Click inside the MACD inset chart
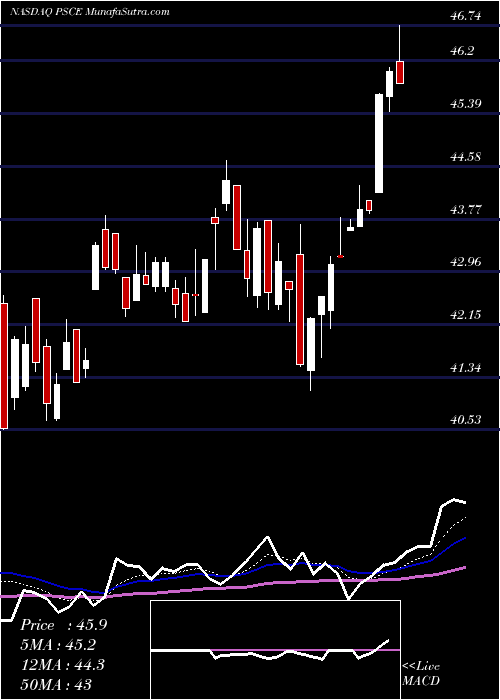Image resolution: width=500 pixels, height=700 pixels. 275,650
